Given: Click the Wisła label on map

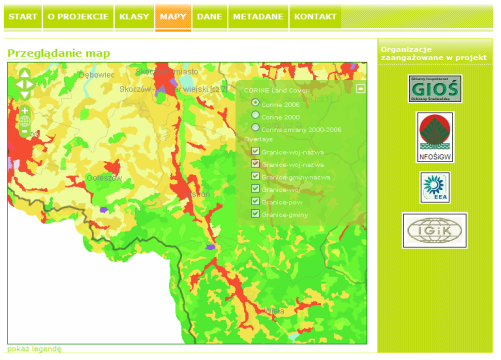Looking at the screenshot, I should click(274, 311).
